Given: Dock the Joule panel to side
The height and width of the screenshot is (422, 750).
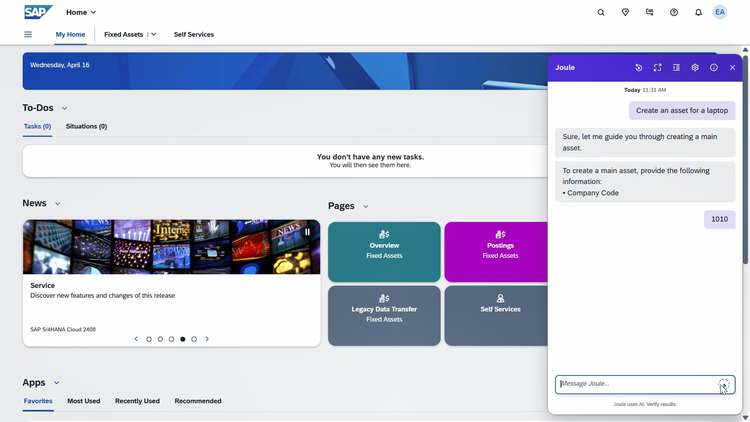Looking at the screenshot, I should click(x=676, y=67).
